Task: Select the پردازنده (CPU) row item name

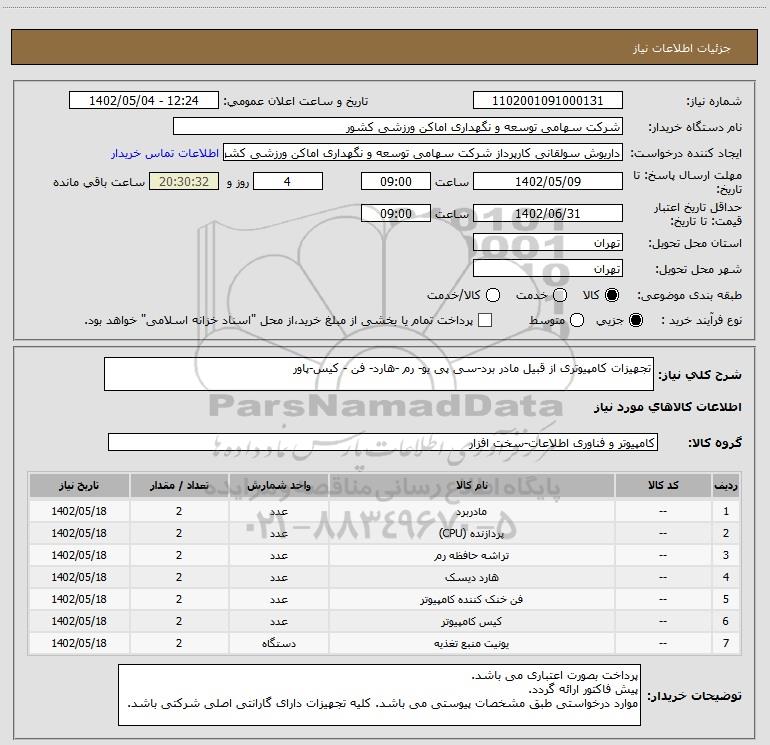Action: [471, 533]
